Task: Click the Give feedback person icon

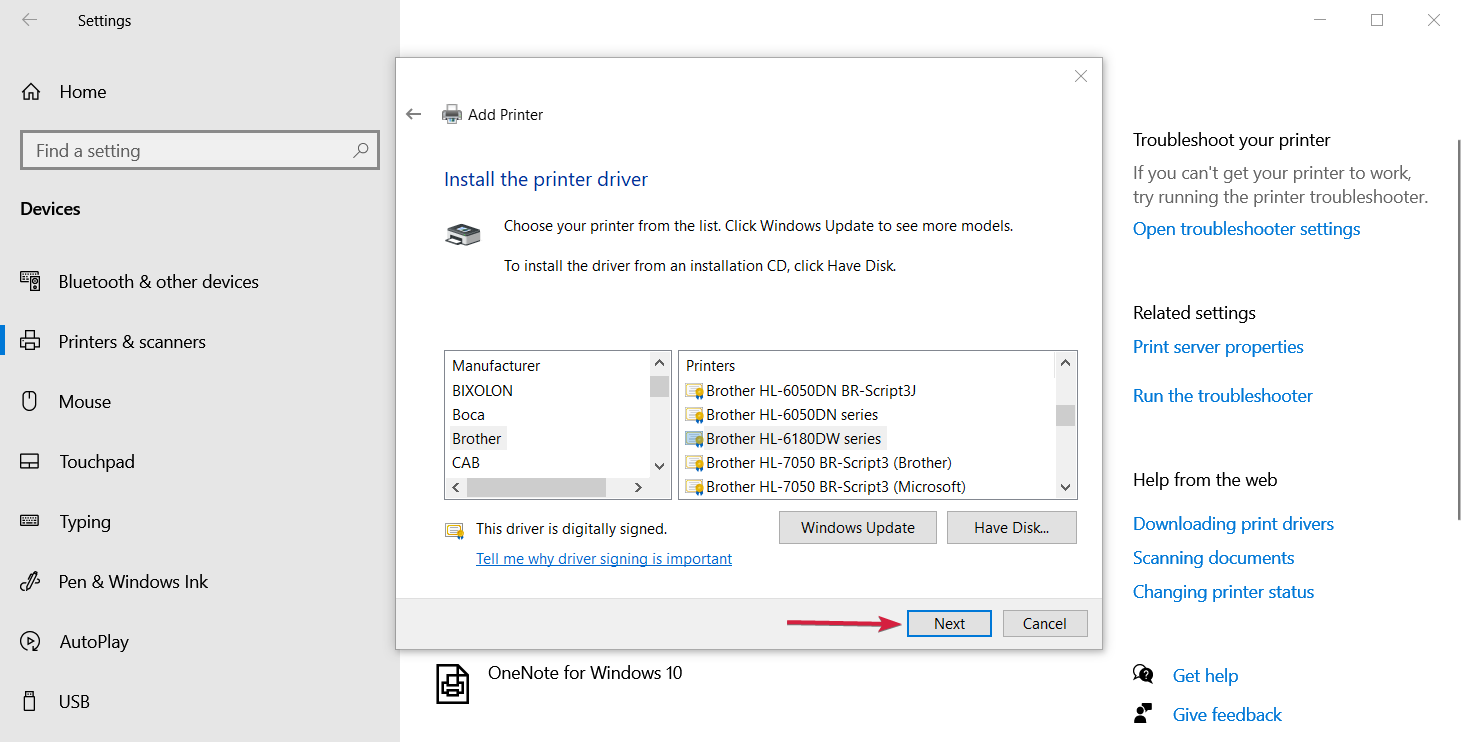Action: 1143,714
